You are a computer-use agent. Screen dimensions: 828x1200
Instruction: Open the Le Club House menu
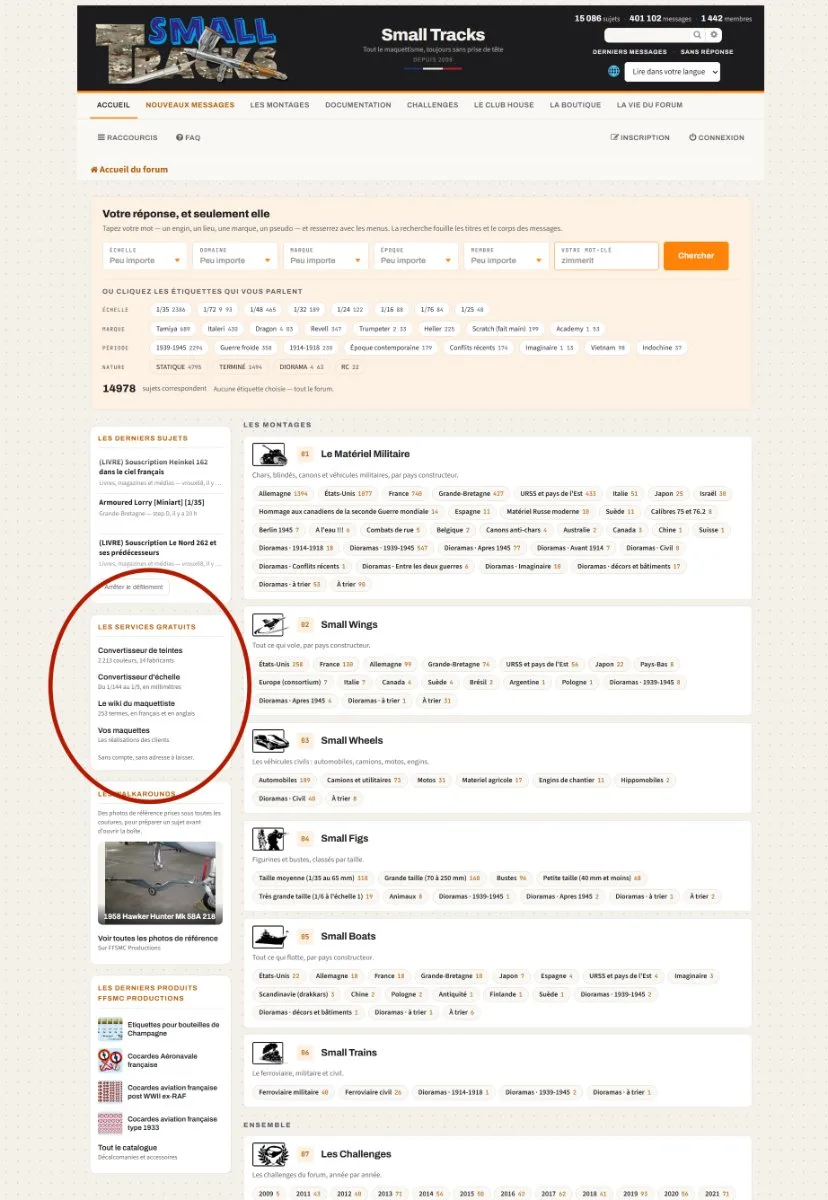pos(504,105)
